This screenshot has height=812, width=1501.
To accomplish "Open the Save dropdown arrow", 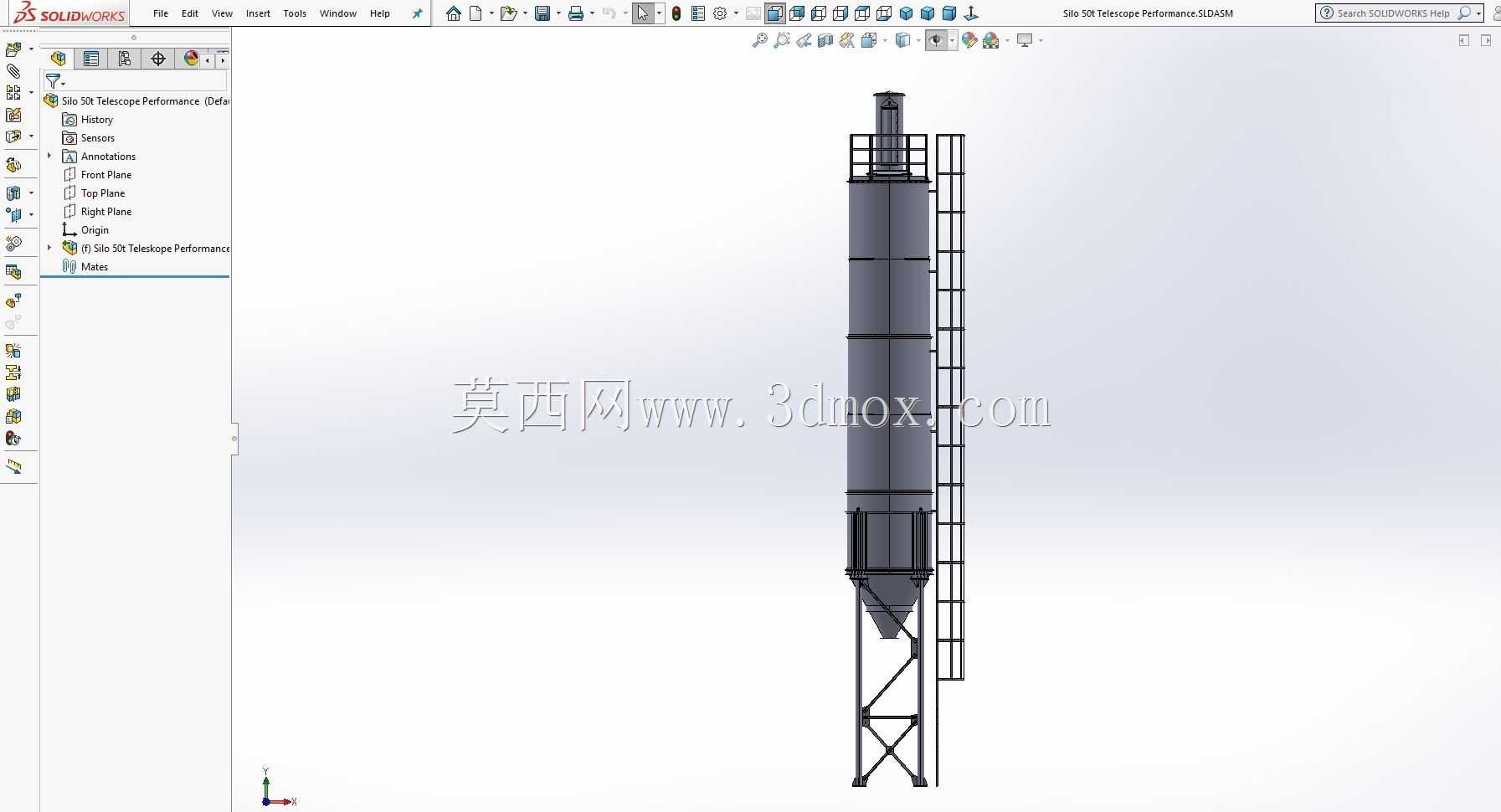I will tap(558, 13).
